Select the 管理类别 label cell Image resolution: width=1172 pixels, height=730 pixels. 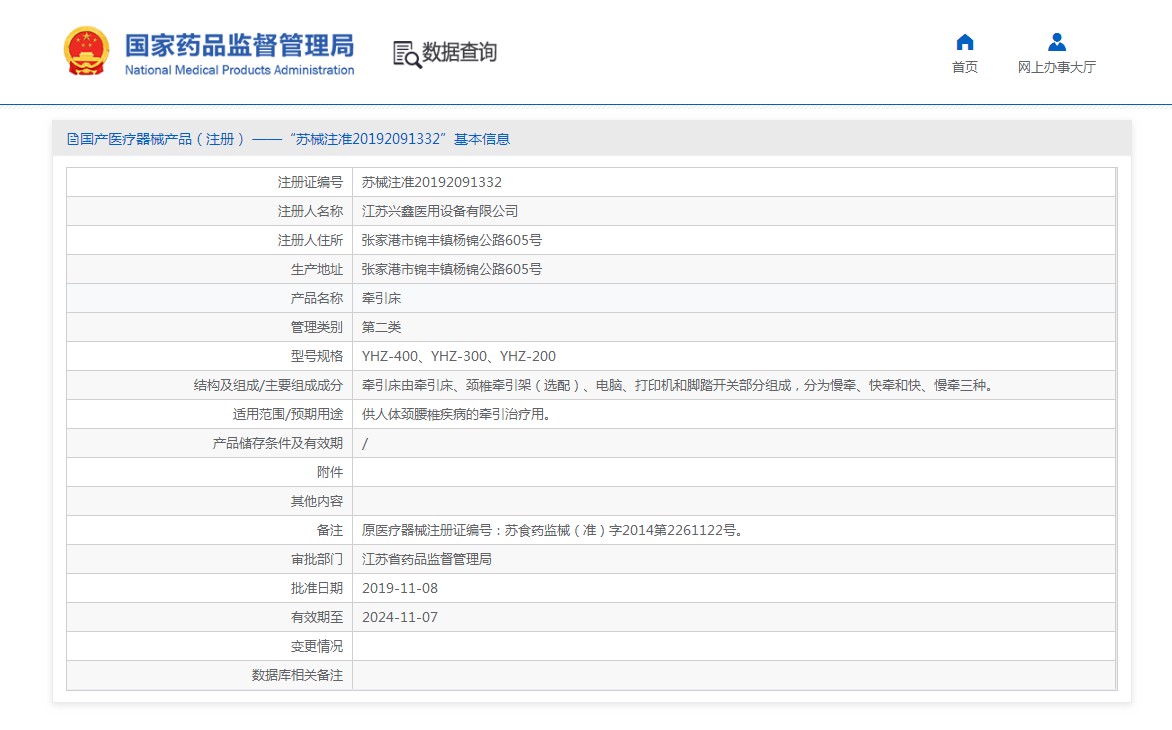coord(209,327)
